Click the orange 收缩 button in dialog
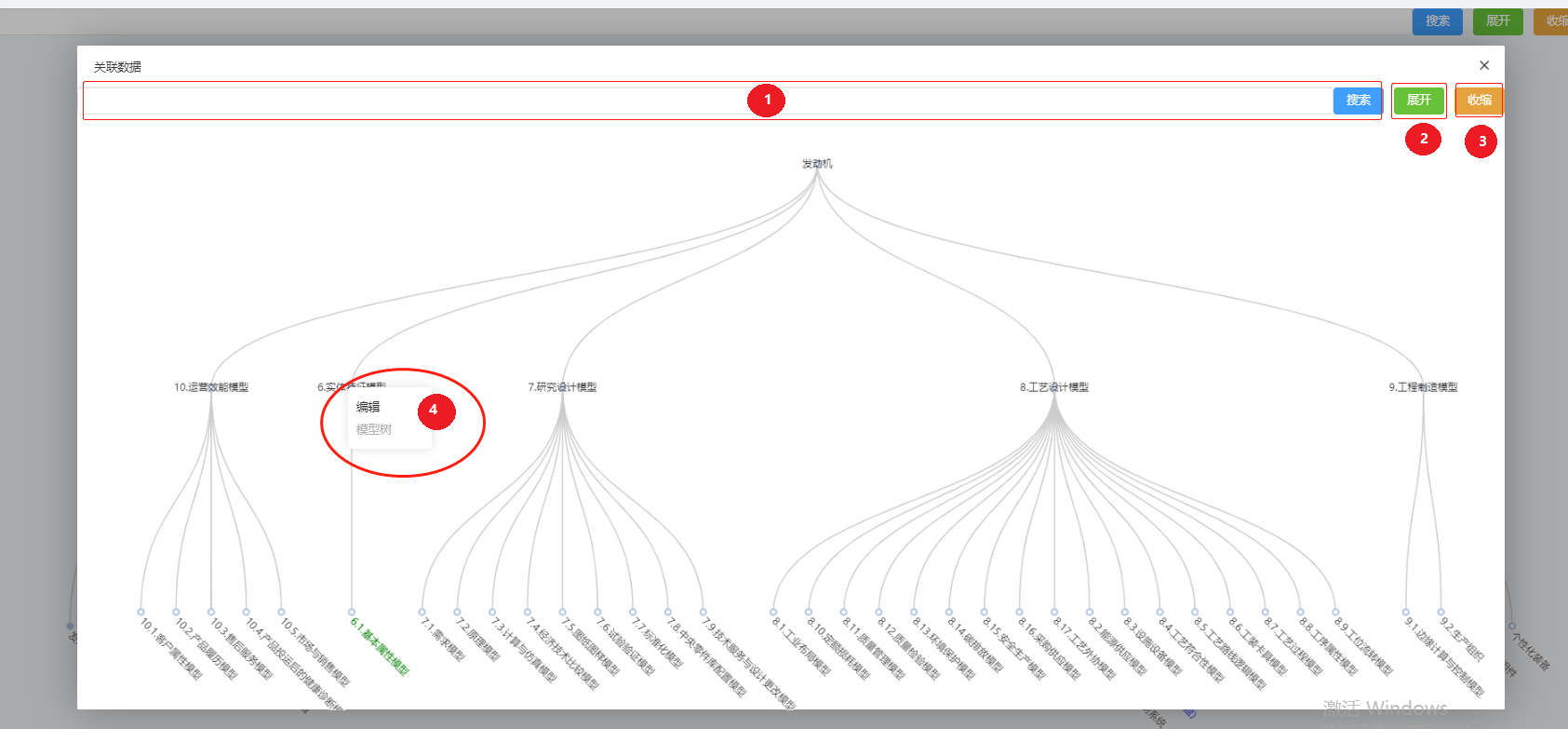 [x=1479, y=101]
